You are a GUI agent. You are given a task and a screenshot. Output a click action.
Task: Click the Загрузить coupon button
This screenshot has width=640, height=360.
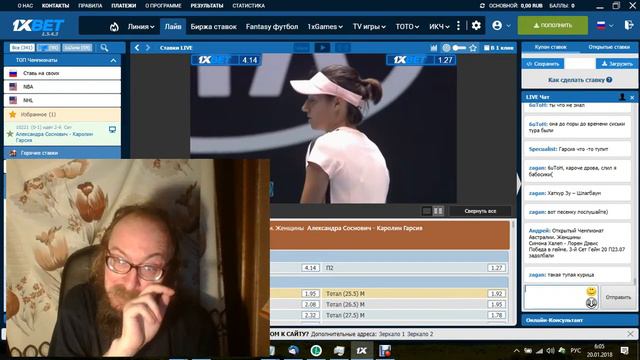(617, 64)
